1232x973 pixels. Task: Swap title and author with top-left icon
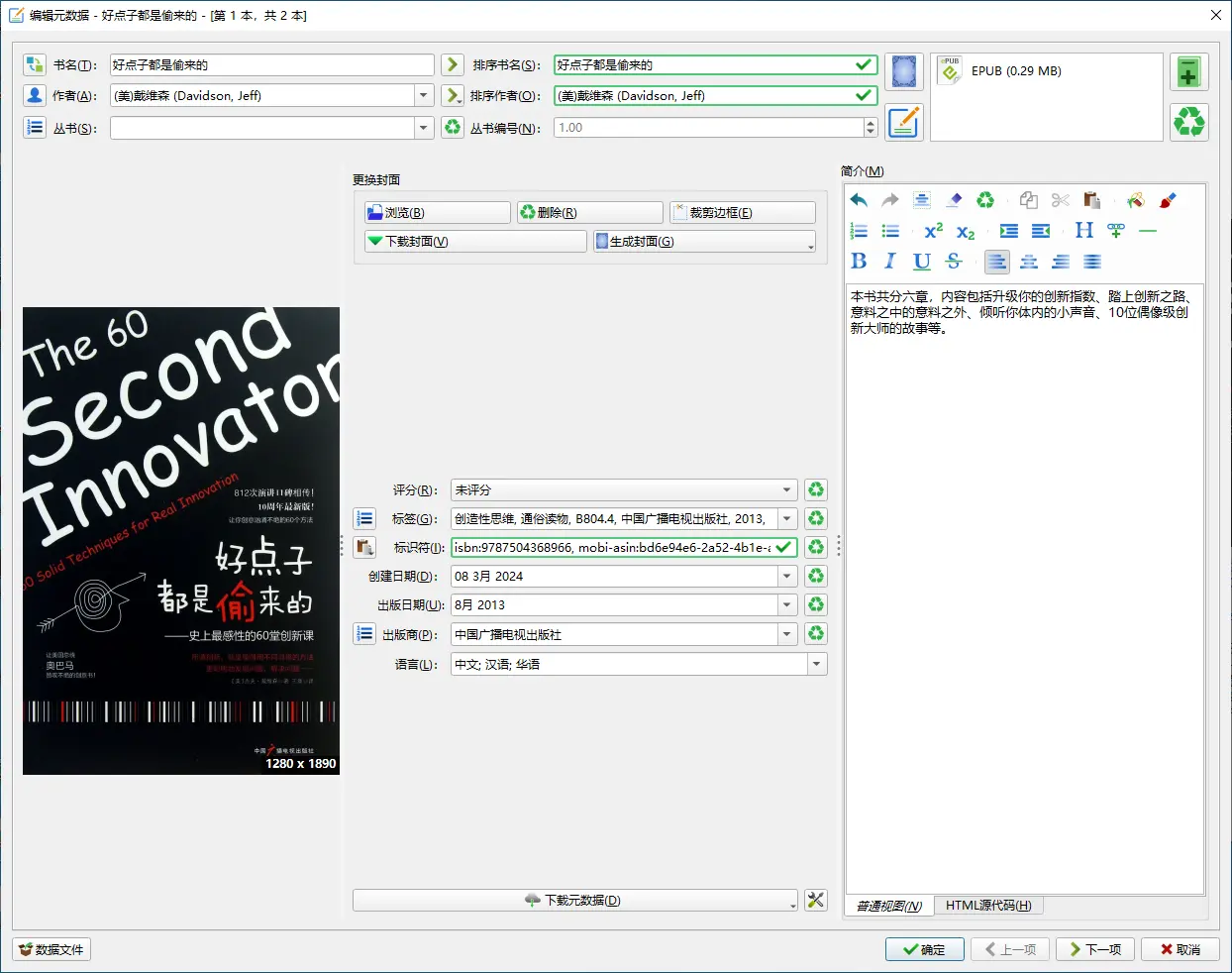(35, 64)
